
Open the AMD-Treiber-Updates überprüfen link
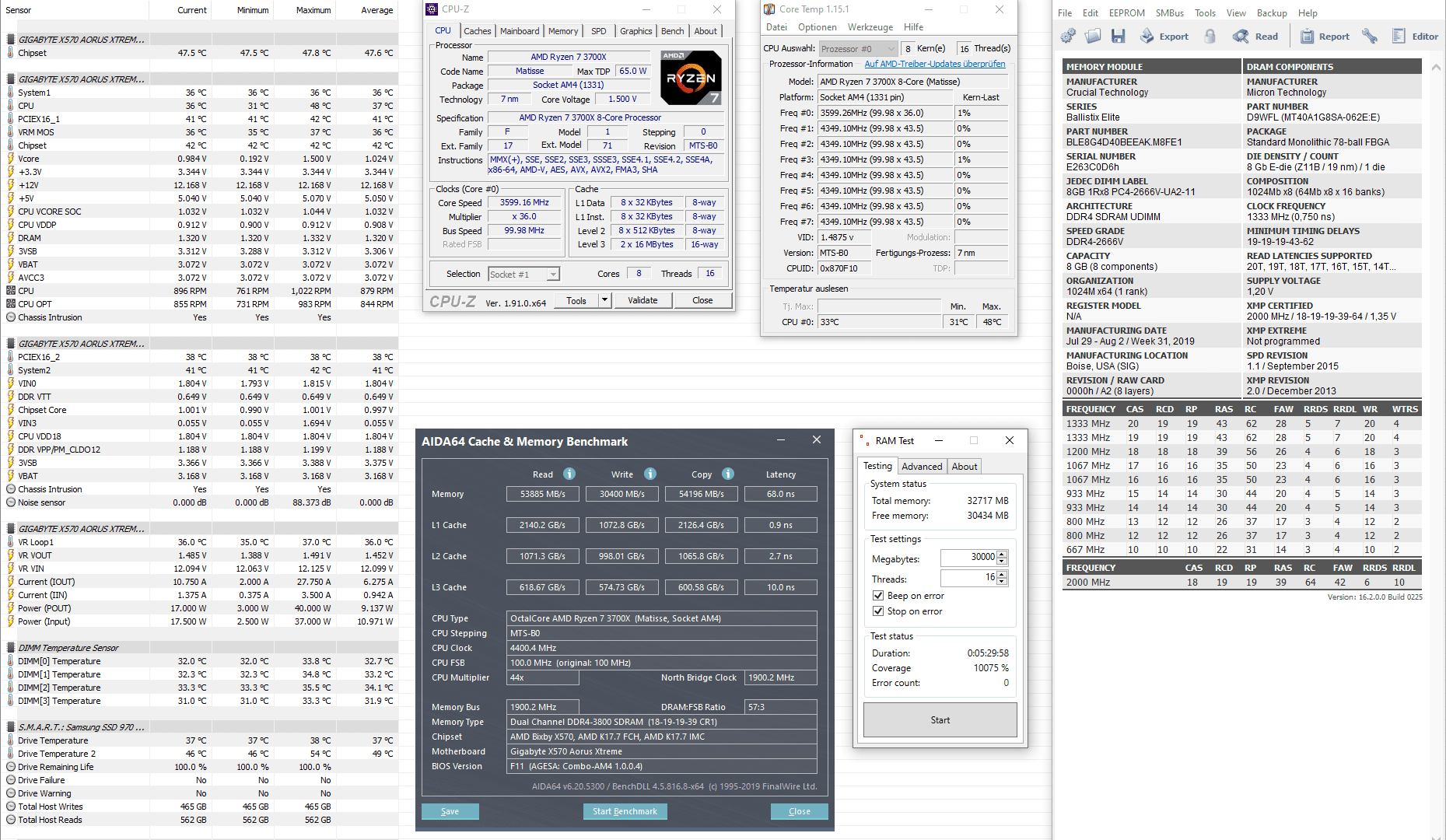[934, 64]
